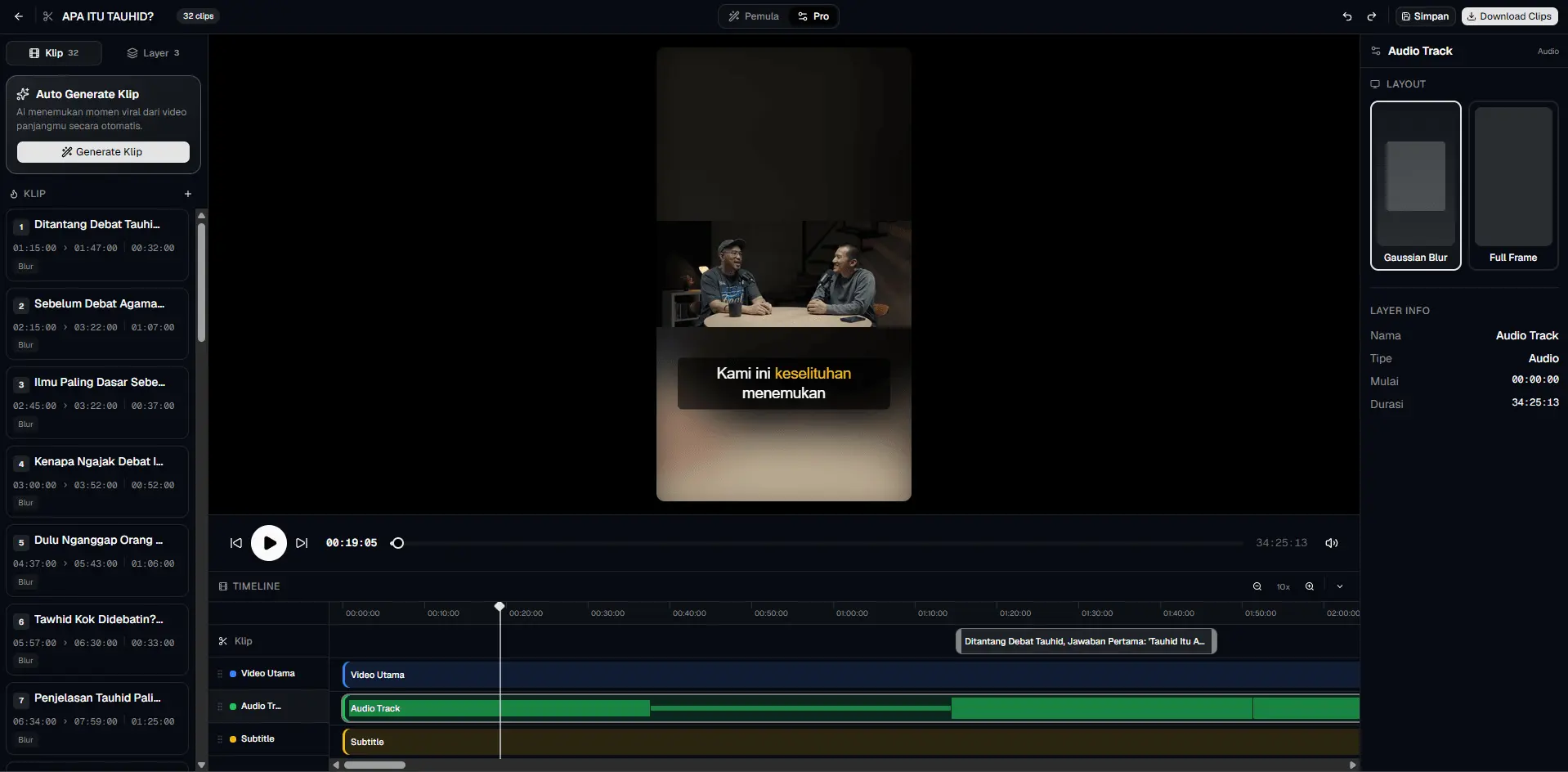Click the Klip row label in timeline
This screenshot has width=1568, height=772.
[243, 641]
